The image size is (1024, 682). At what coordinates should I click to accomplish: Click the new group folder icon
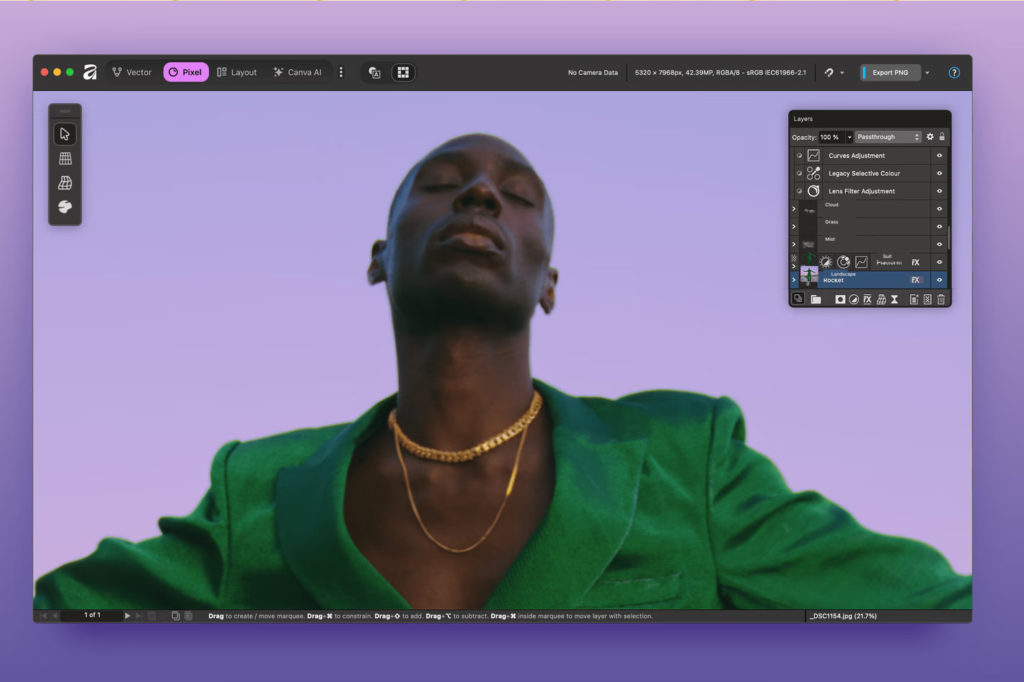pyautogui.click(x=816, y=299)
